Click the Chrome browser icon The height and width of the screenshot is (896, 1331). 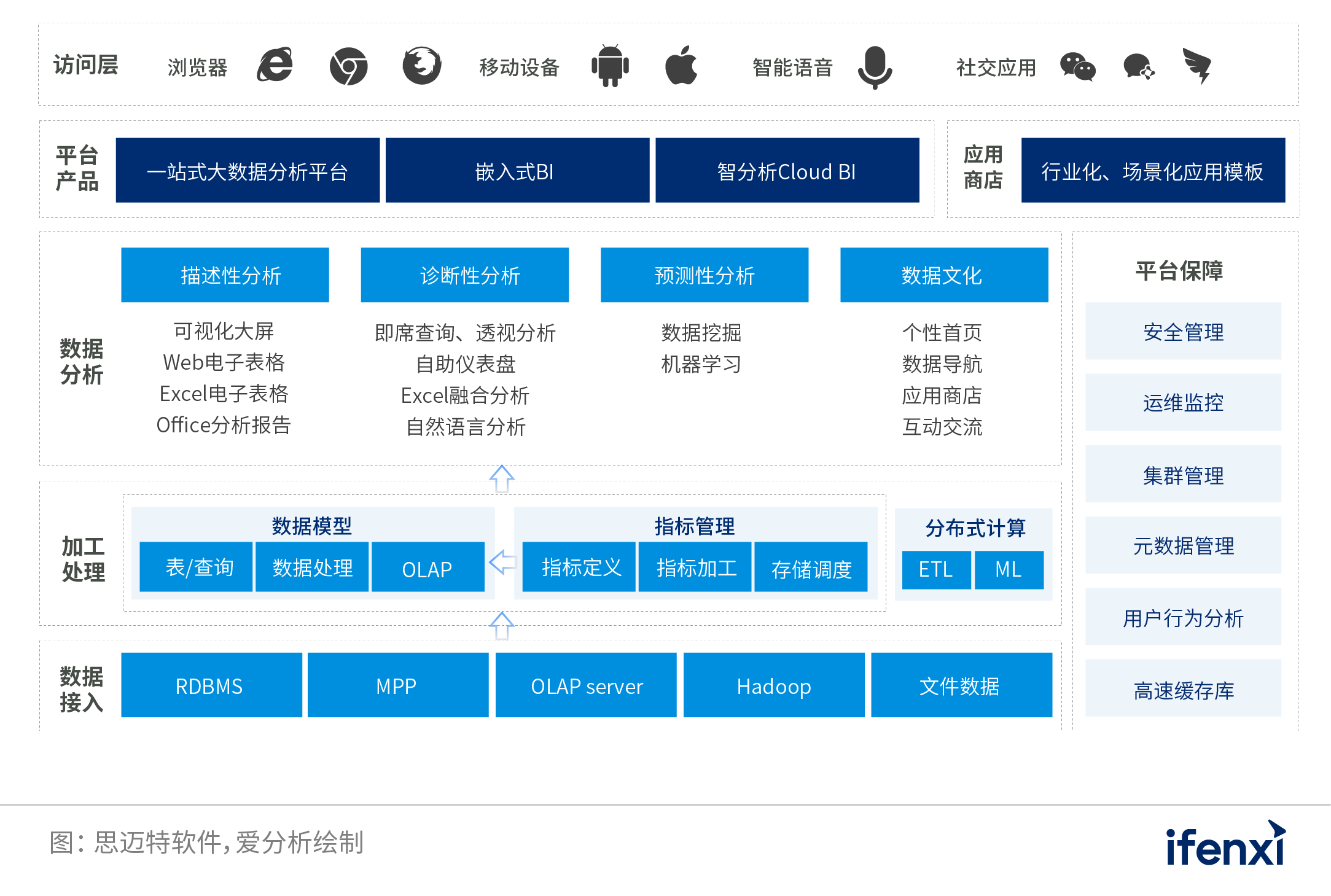348,66
